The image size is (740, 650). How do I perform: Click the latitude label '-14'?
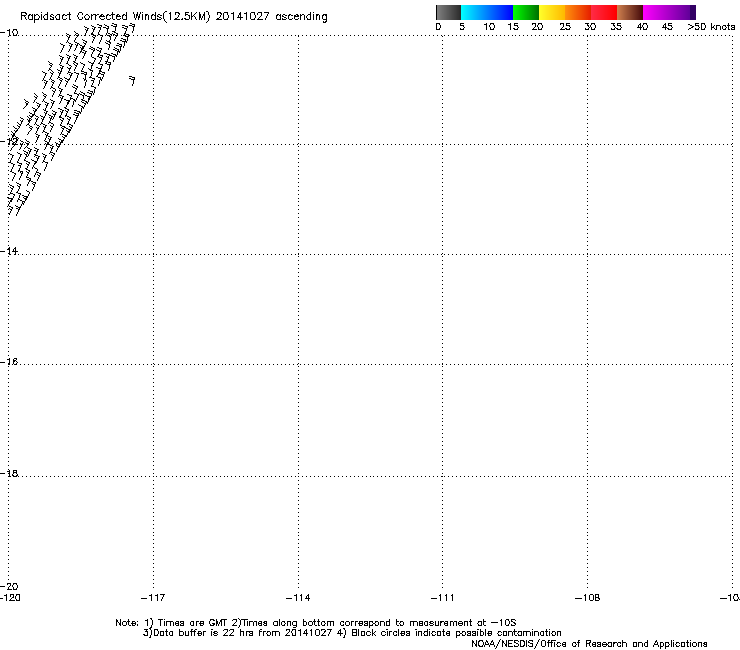coord(9,251)
